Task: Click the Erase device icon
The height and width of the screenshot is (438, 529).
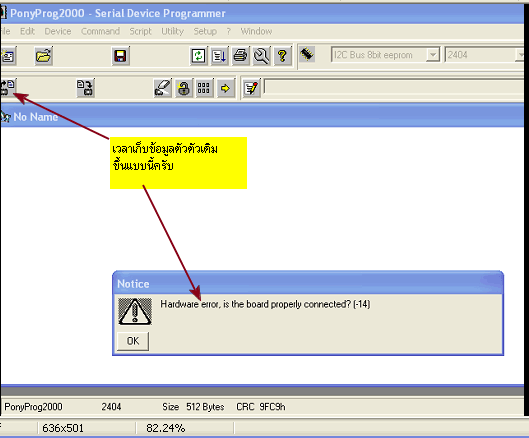Action: (163, 88)
